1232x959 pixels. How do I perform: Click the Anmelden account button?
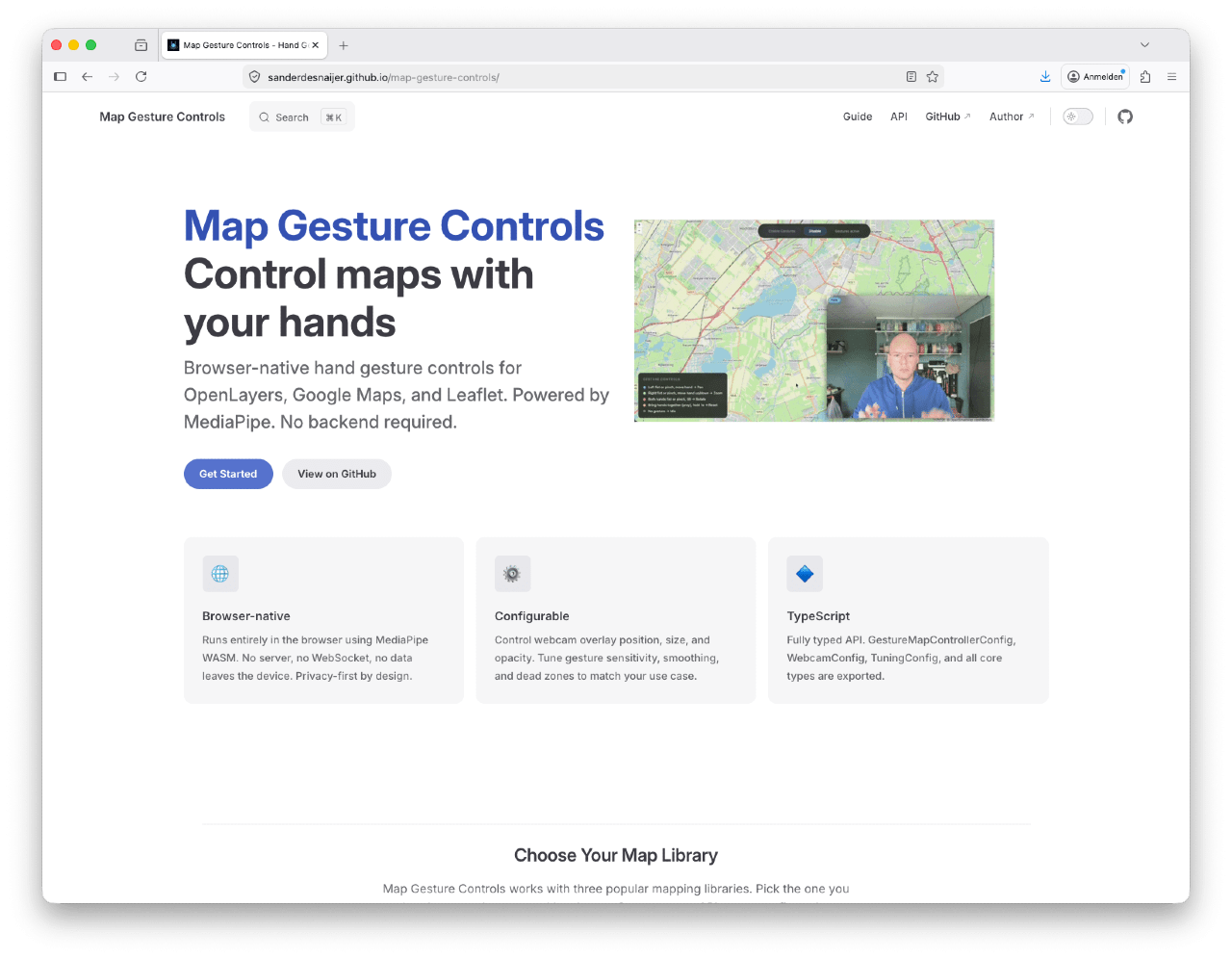tap(1095, 77)
